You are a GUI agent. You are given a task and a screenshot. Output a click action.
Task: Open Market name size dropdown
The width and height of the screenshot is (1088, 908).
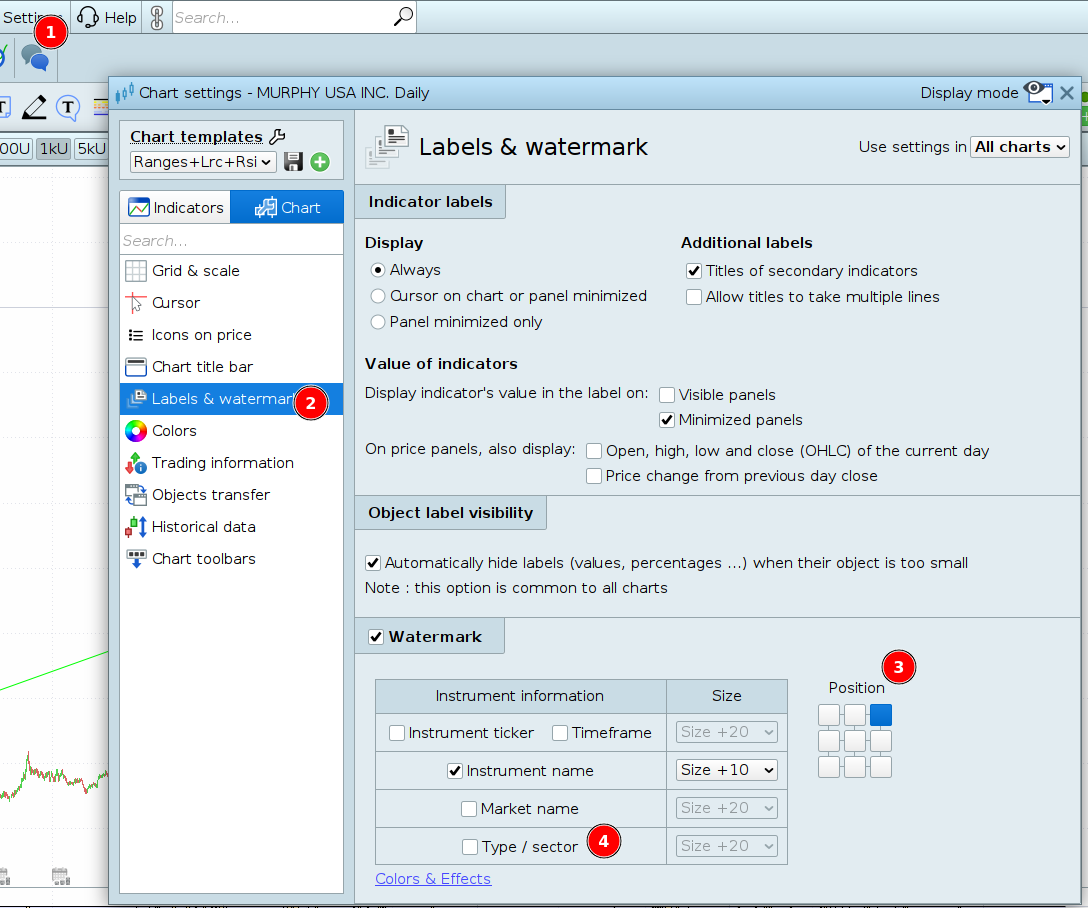pos(726,807)
